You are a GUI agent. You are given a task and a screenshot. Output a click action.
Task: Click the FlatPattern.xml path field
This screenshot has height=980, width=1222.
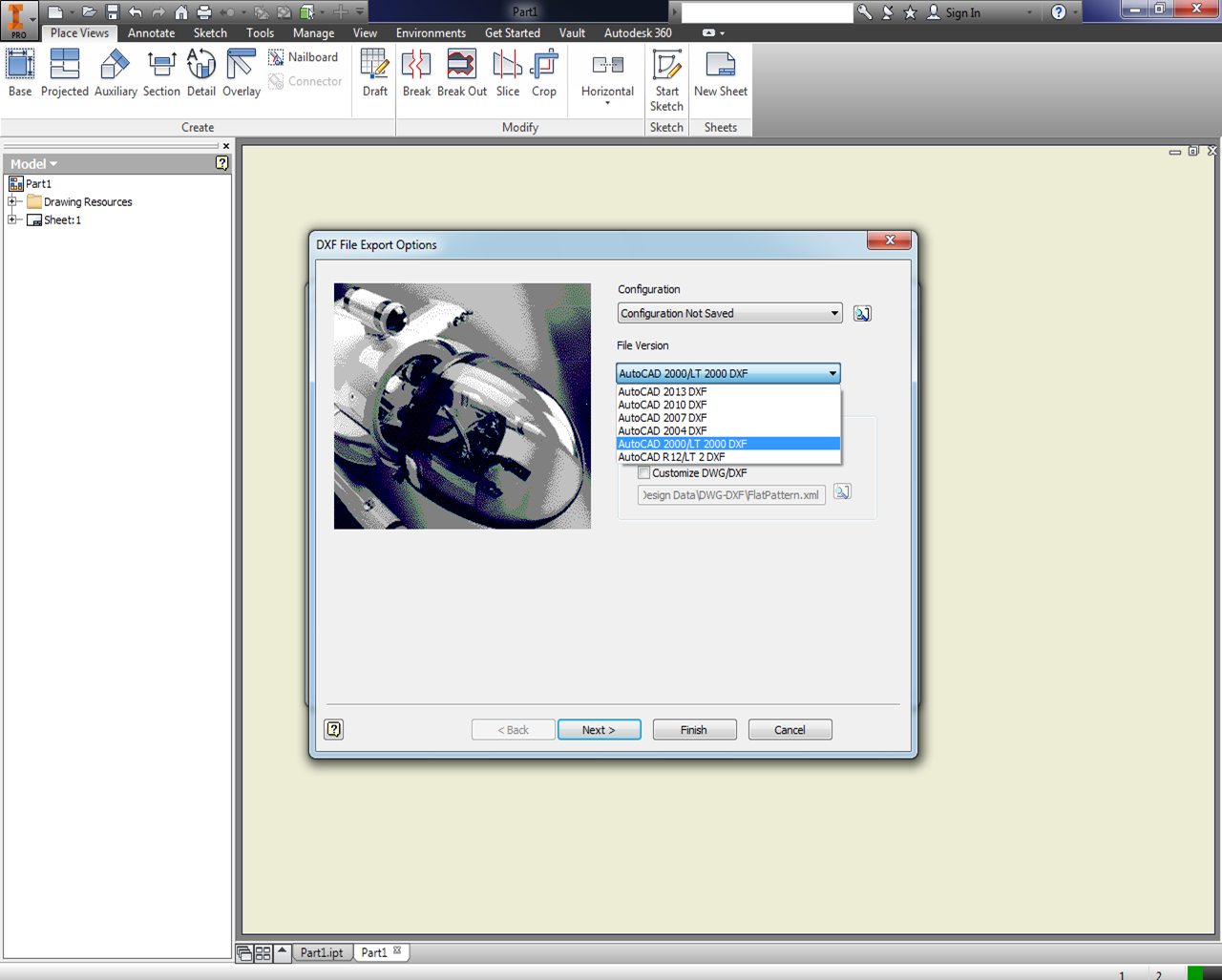pyautogui.click(x=731, y=494)
